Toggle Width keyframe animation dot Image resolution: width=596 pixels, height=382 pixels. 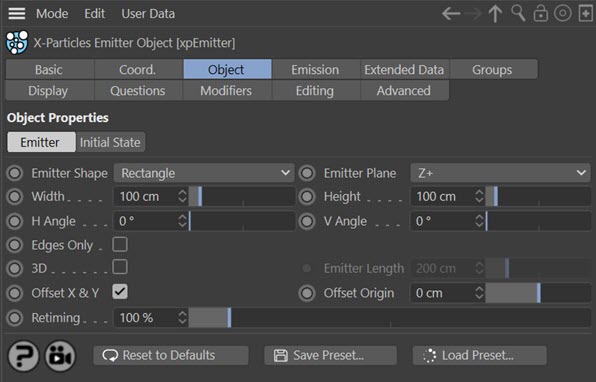15,197
